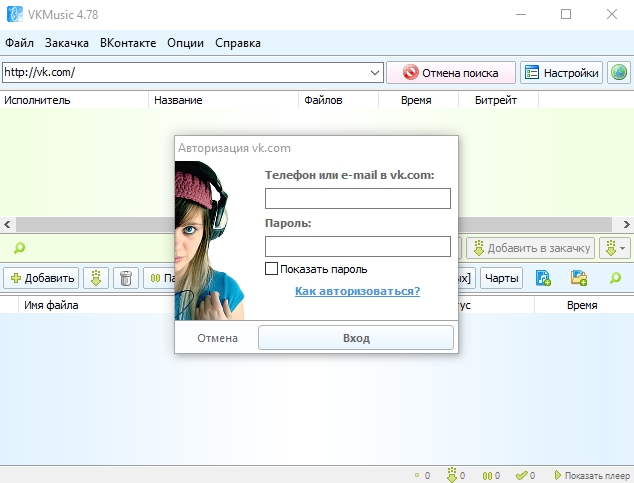
Task: Click the Пароль password field
Action: (x=358, y=247)
